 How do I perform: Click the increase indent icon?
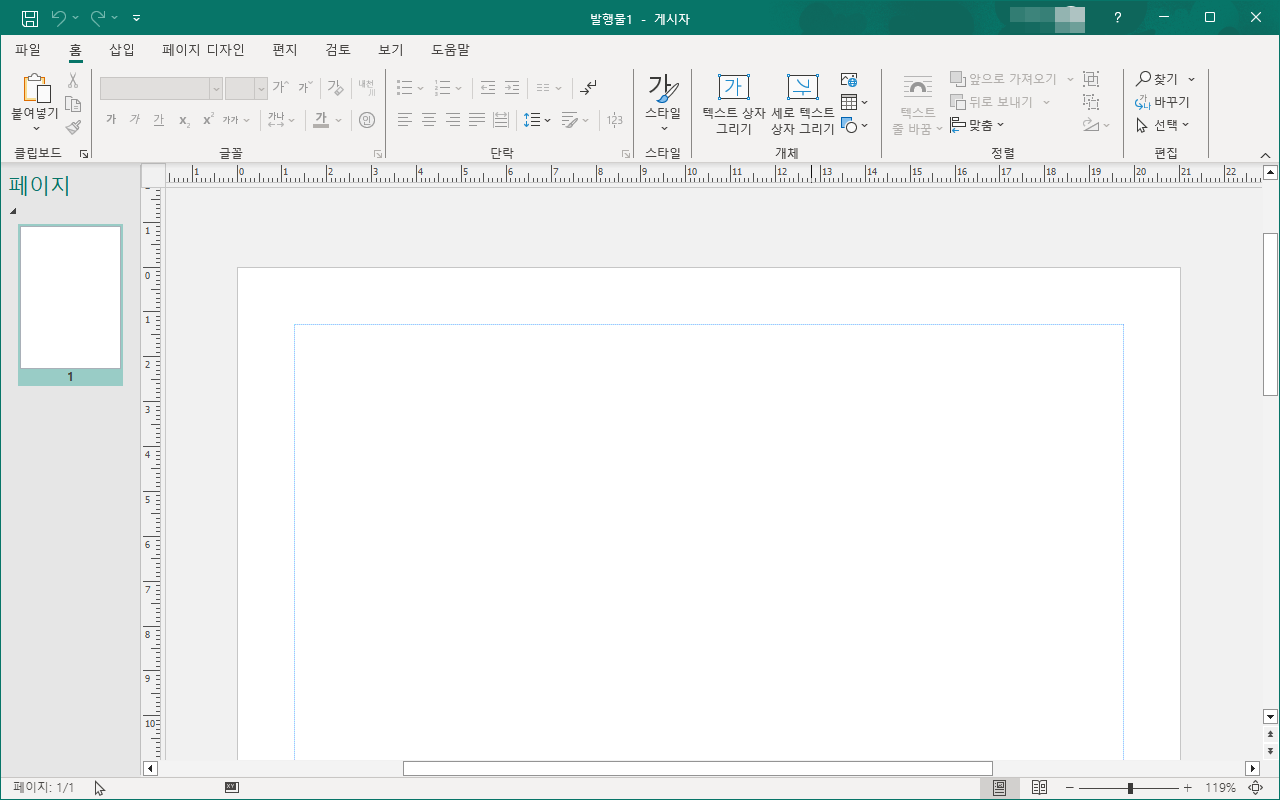[x=512, y=87]
